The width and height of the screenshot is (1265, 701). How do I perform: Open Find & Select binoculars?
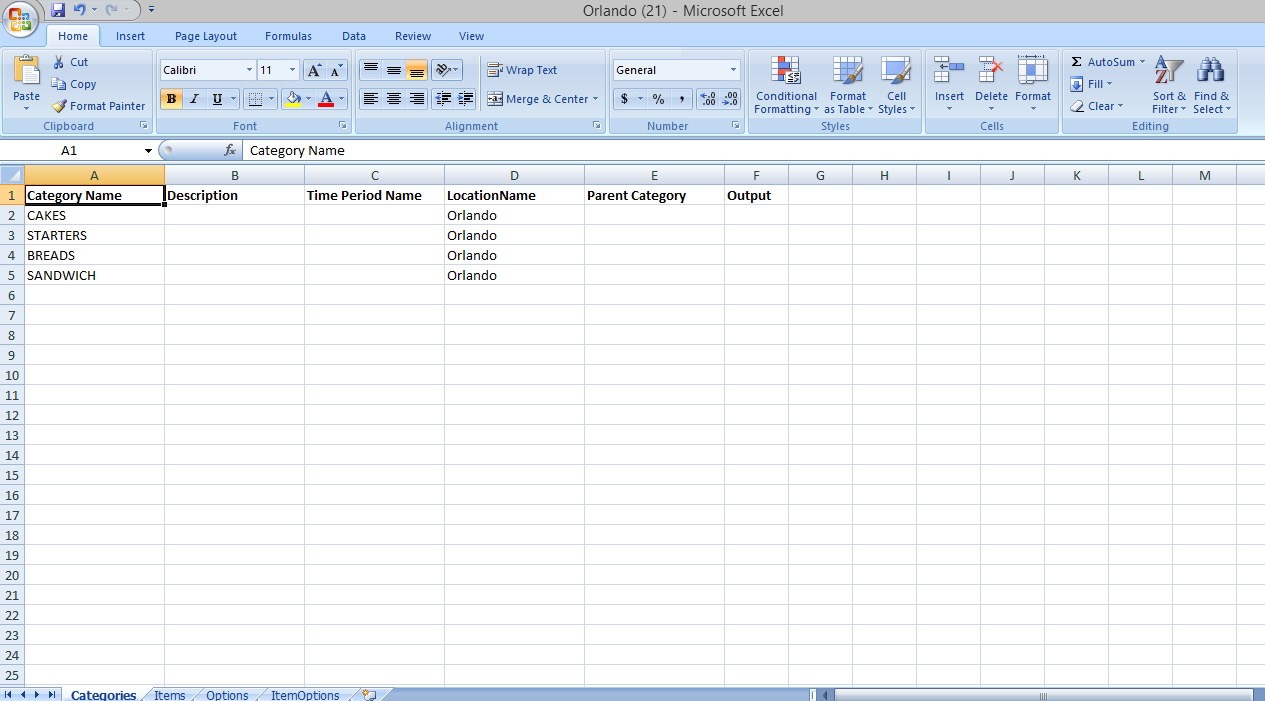tap(1211, 85)
